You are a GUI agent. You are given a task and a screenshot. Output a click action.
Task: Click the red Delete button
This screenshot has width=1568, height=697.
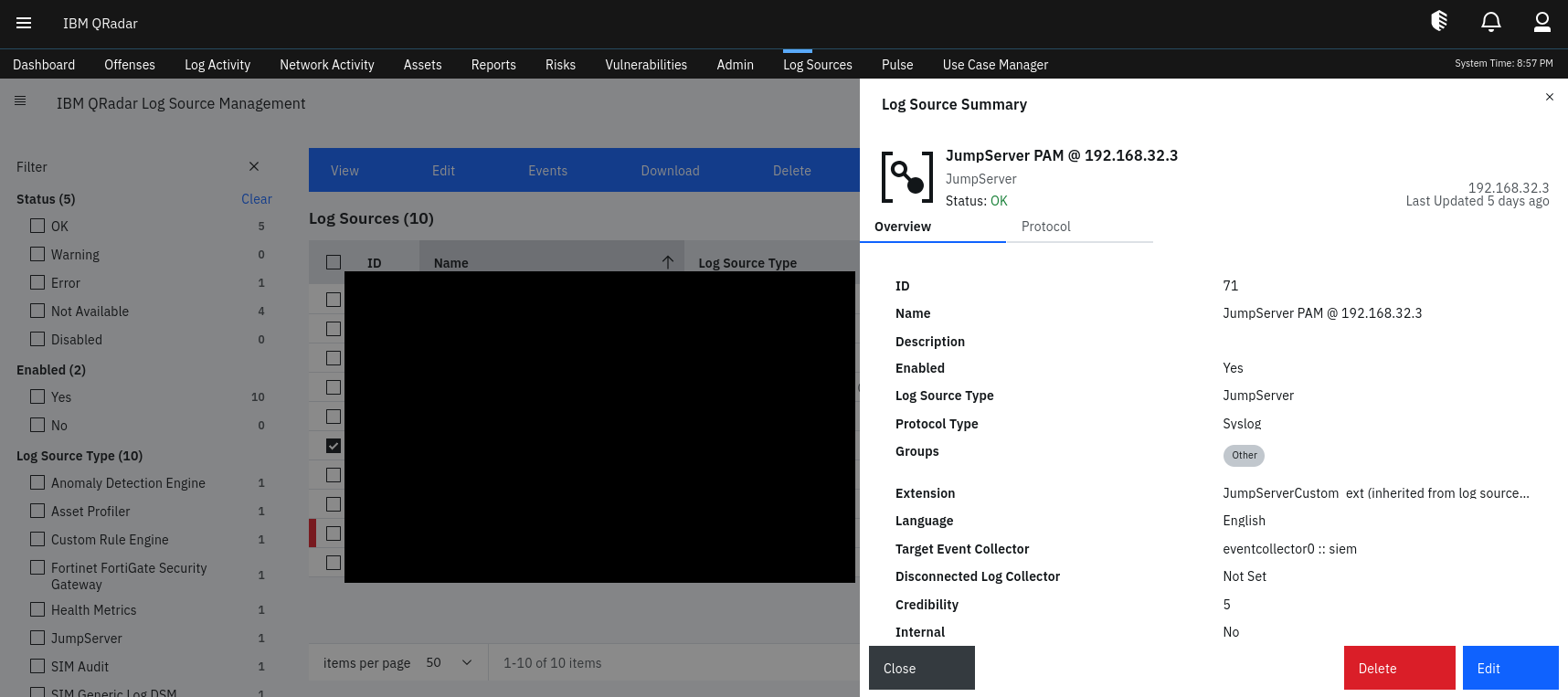click(x=1400, y=668)
